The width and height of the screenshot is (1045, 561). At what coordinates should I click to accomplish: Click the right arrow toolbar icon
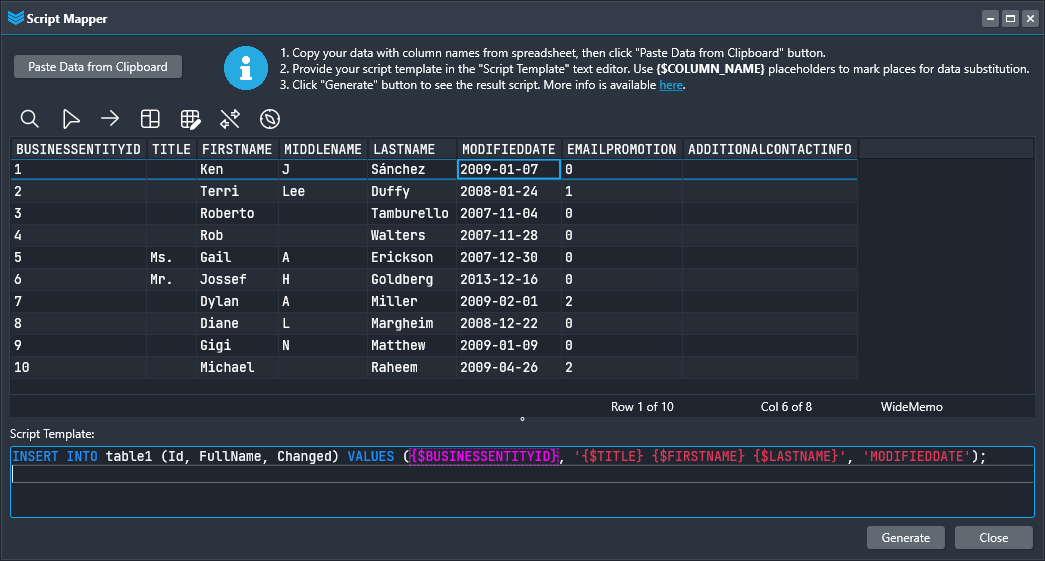[x=110, y=119]
